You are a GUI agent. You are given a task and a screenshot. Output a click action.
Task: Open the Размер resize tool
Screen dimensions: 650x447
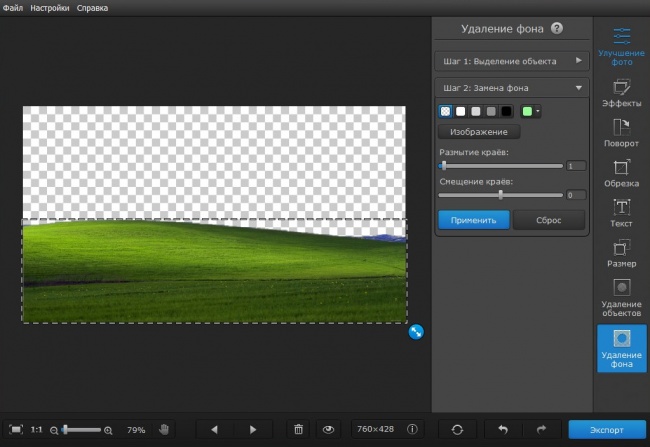[x=621, y=253]
